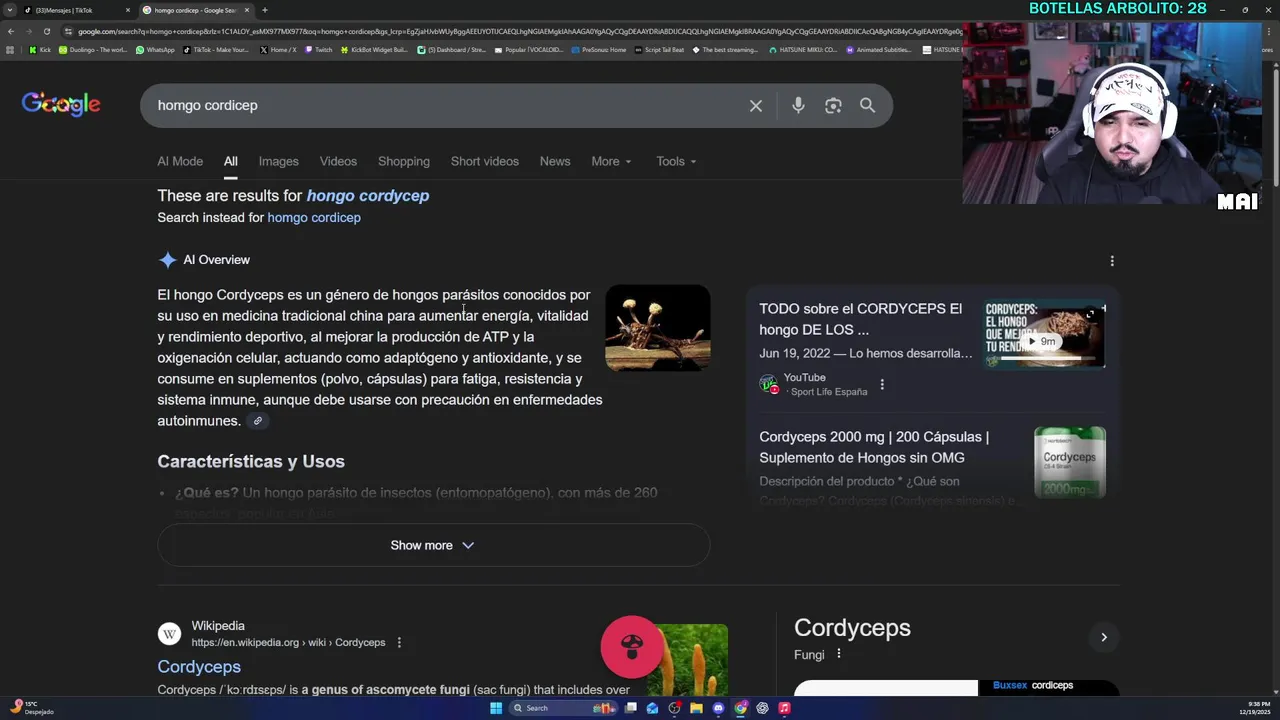
Task: Open Wikipedia result three-dot menu
Action: (399, 642)
